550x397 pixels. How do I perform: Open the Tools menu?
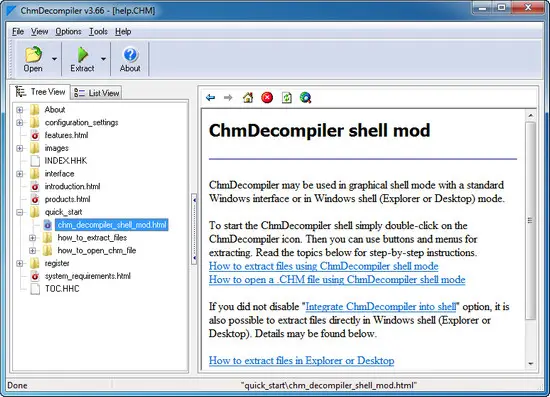click(98, 32)
